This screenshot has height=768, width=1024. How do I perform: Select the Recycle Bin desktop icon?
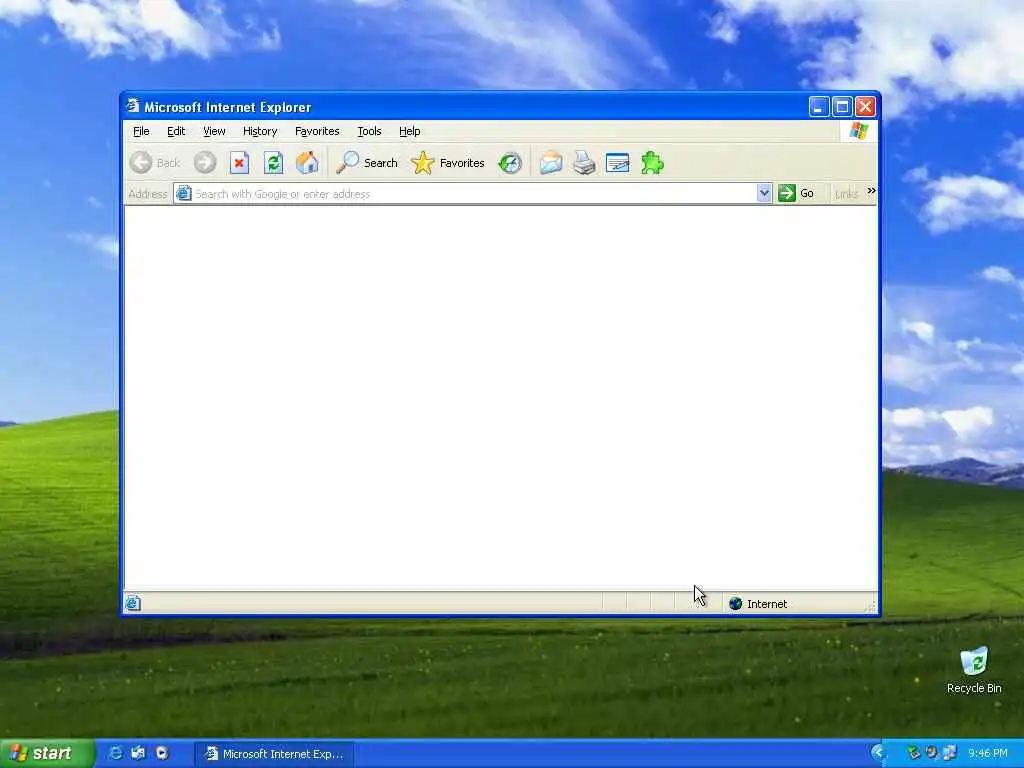pos(974,670)
